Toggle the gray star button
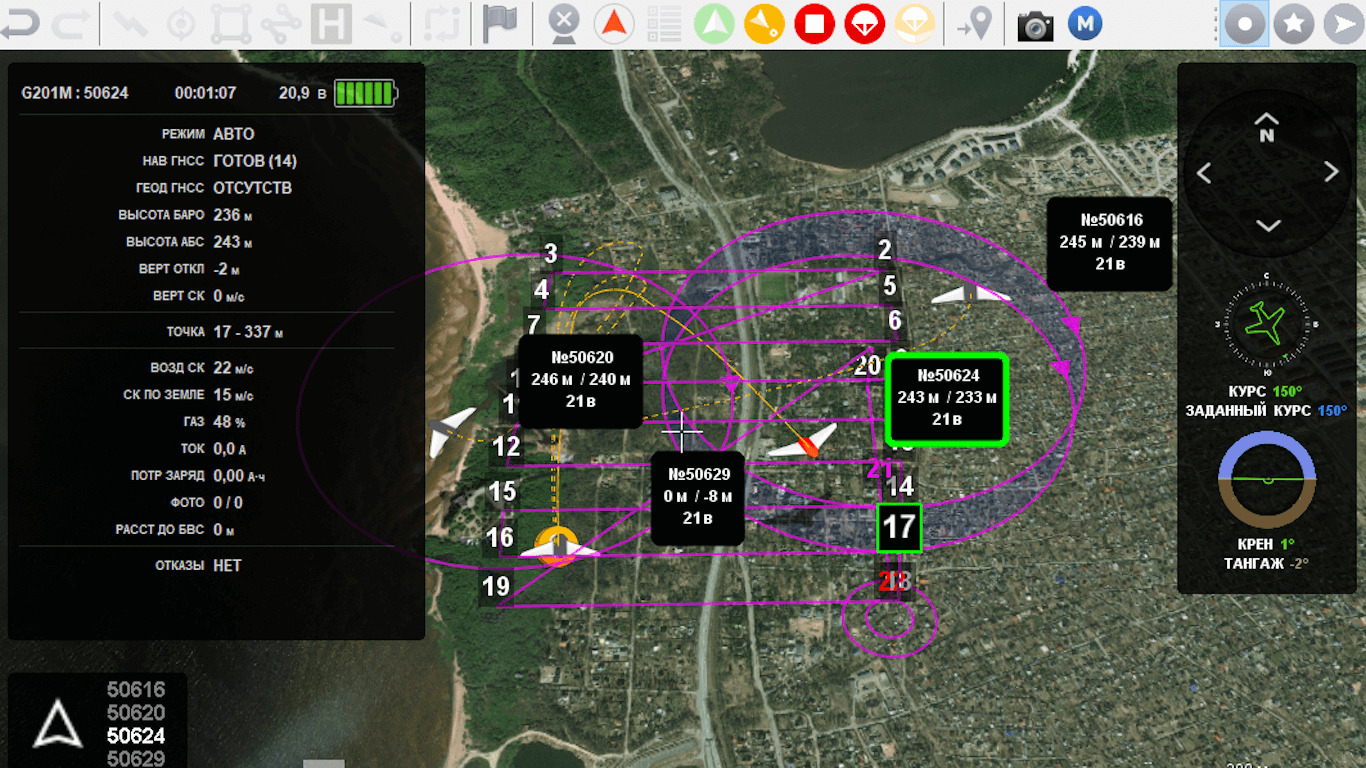Screen dimensions: 1366x768 pos(1293,23)
